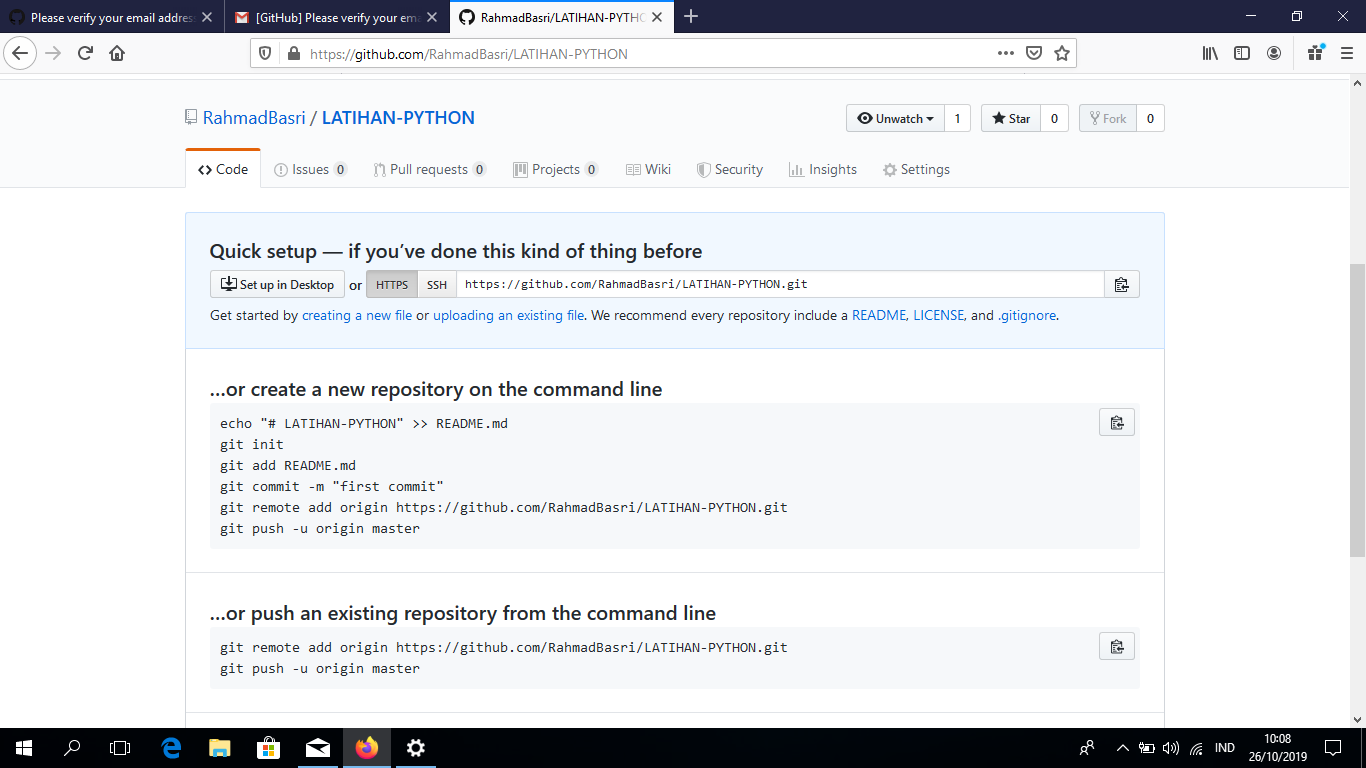Star the LATIHAN-PYTHON repository
Viewport: 1366px width, 768px height.
pos(1011,118)
